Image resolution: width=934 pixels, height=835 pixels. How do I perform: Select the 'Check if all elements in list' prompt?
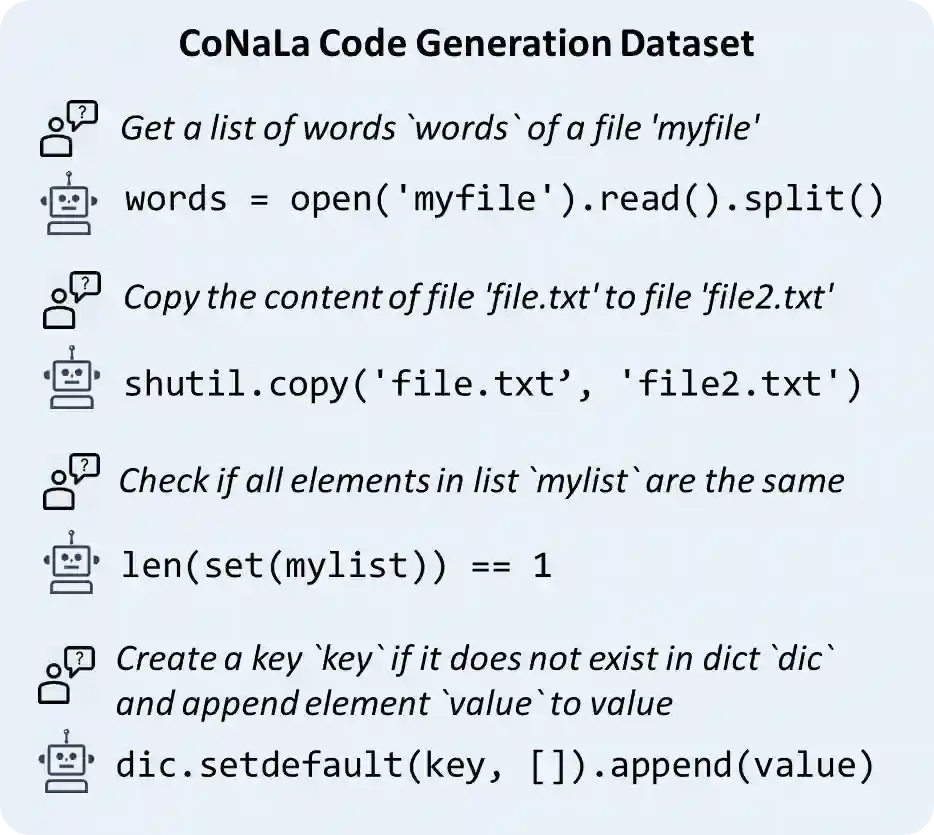(x=481, y=481)
